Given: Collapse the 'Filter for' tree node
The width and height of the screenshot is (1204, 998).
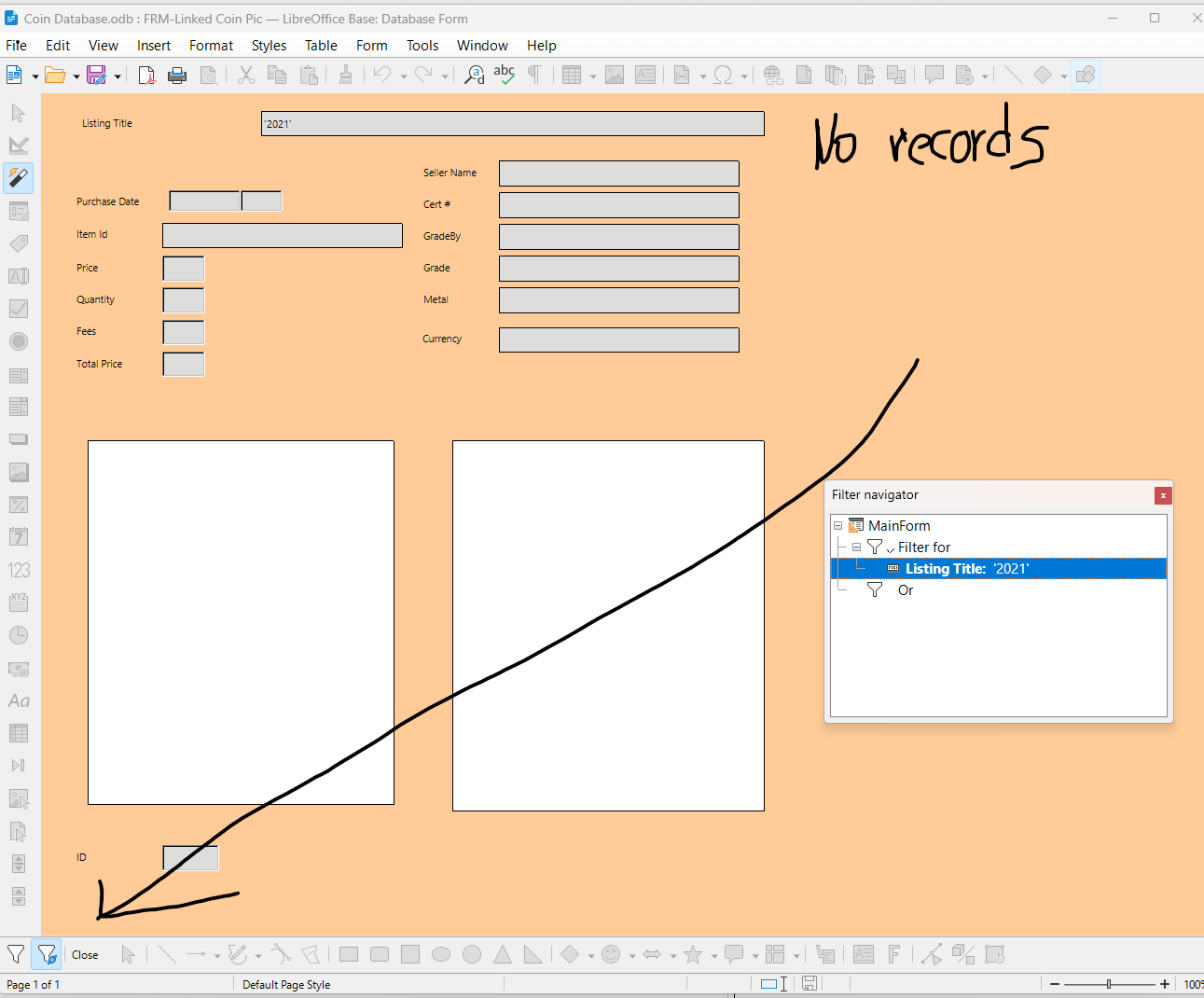Looking at the screenshot, I should (x=856, y=548).
